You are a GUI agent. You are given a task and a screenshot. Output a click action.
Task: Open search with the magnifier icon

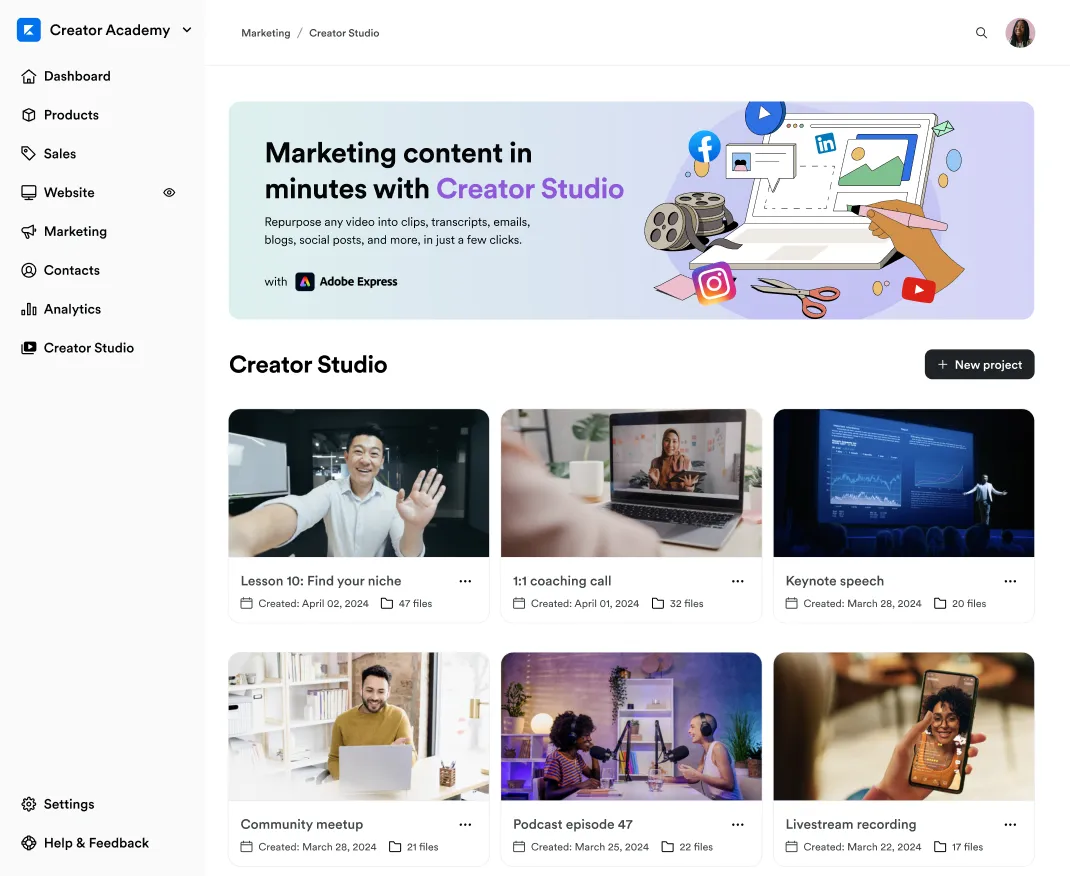click(981, 33)
